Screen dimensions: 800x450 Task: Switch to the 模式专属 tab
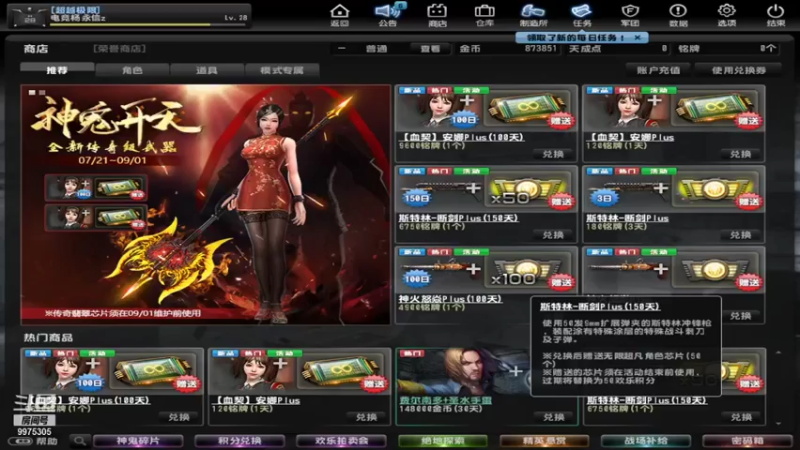click(282, 70)
